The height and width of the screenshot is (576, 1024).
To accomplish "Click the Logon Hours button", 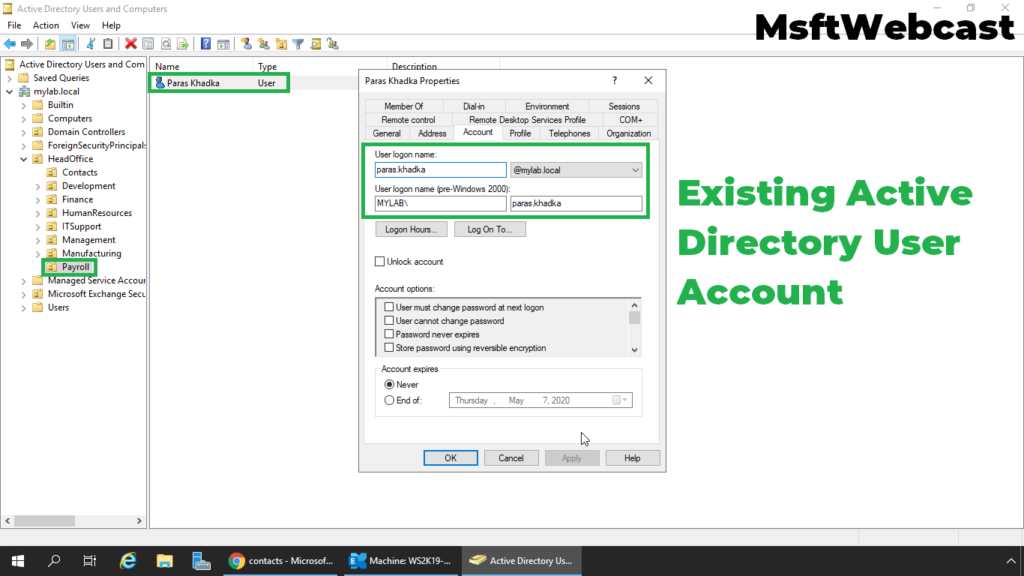I will 411,229.
